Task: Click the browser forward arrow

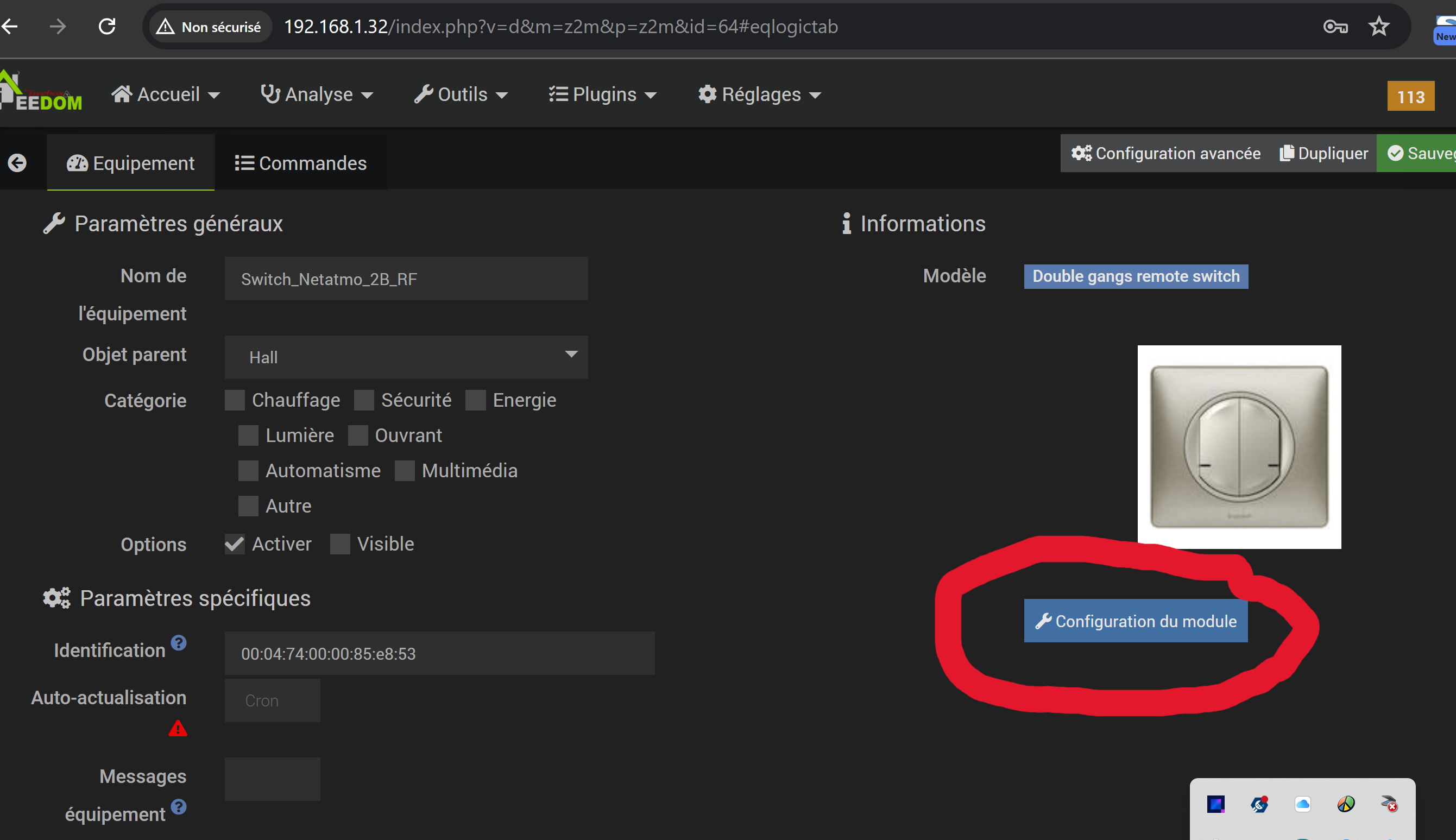Action: tap(58, 27)
